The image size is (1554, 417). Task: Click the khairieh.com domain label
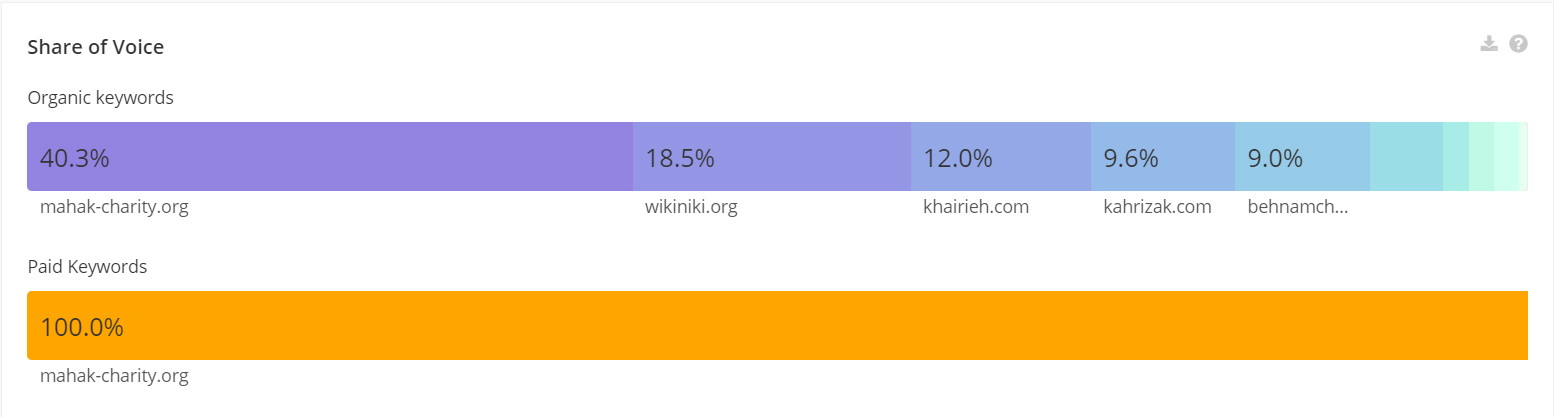tap(975, 207)
